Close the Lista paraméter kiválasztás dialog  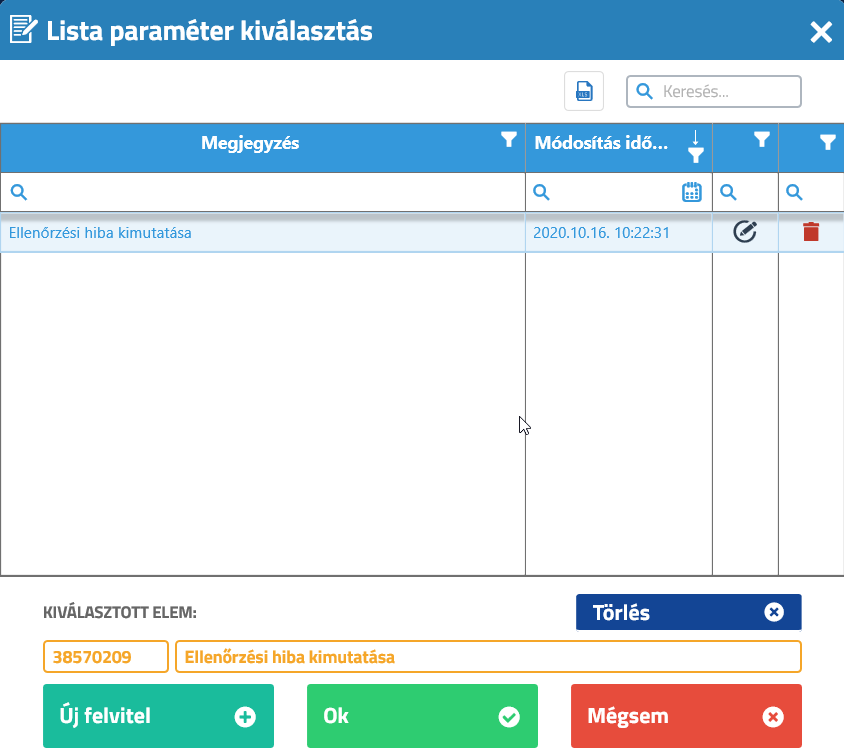[821, 32]
